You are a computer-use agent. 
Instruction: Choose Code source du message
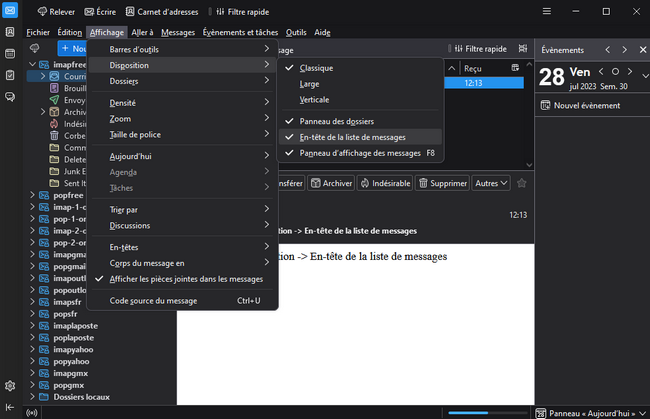182,301
